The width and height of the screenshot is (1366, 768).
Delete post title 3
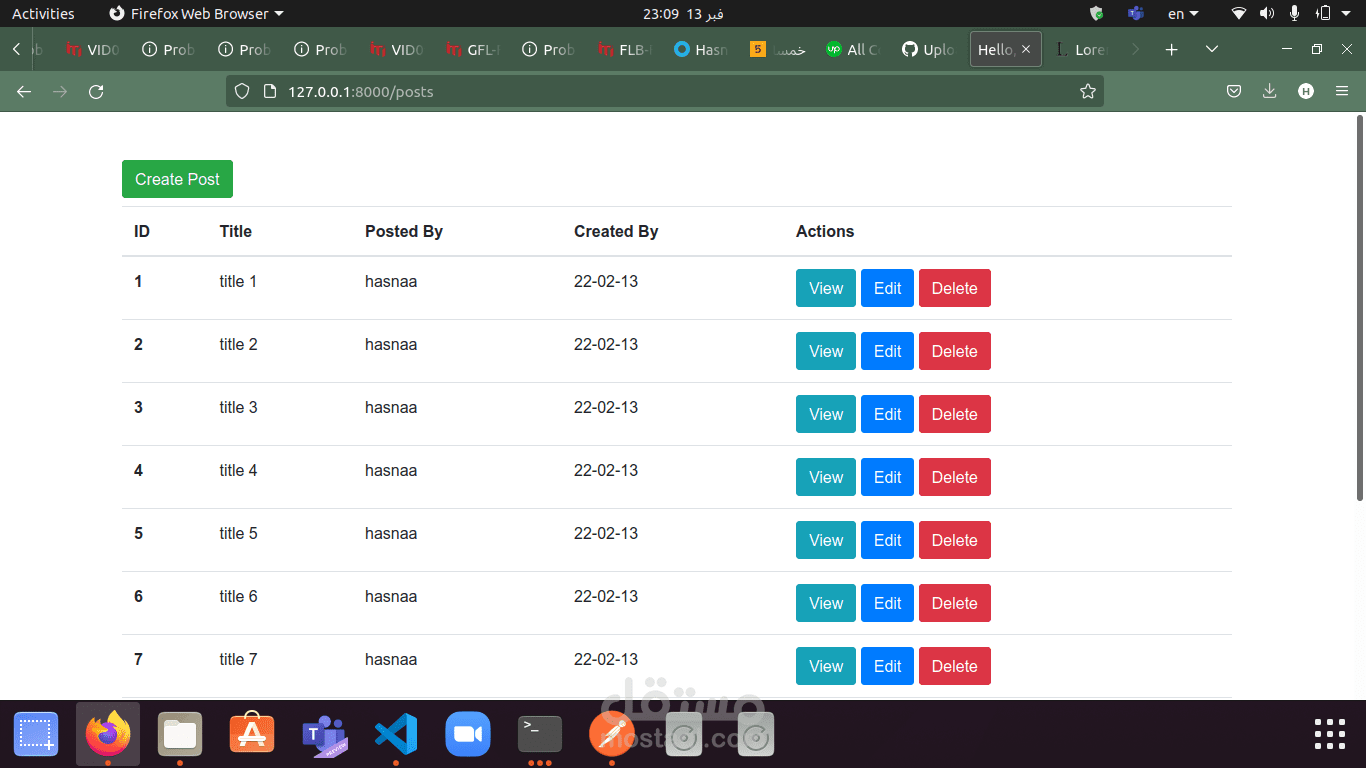click(x=955, y=414)
